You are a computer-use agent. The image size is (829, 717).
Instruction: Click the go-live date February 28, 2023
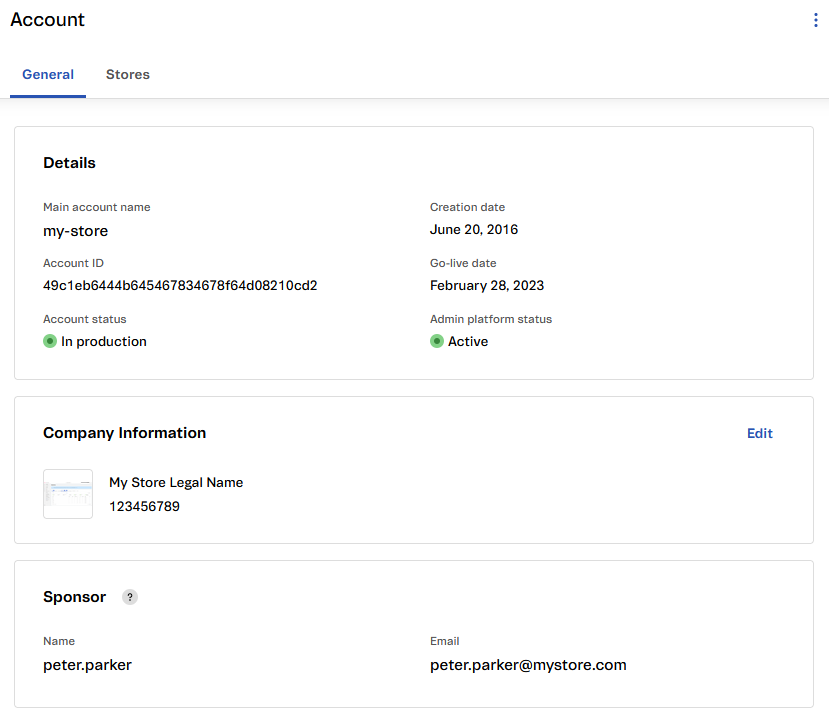[x=487, y=285]
